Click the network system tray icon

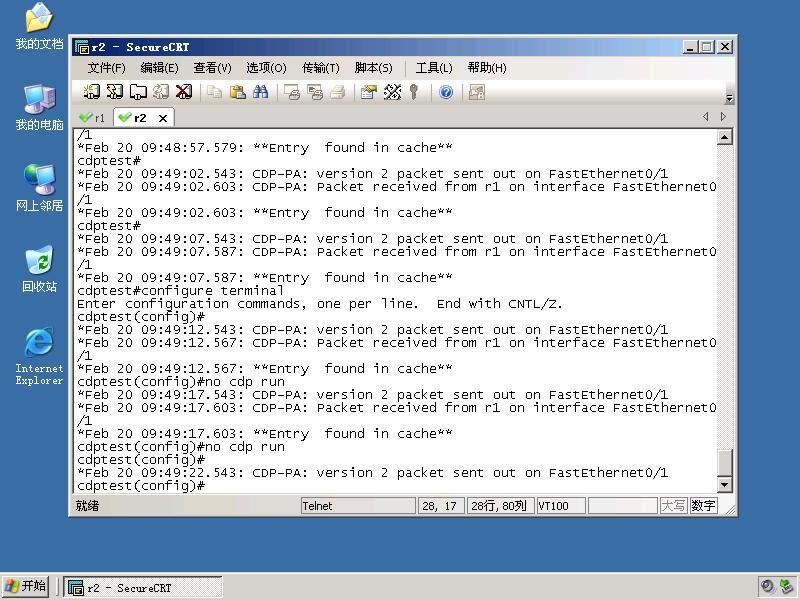(787, 587)
